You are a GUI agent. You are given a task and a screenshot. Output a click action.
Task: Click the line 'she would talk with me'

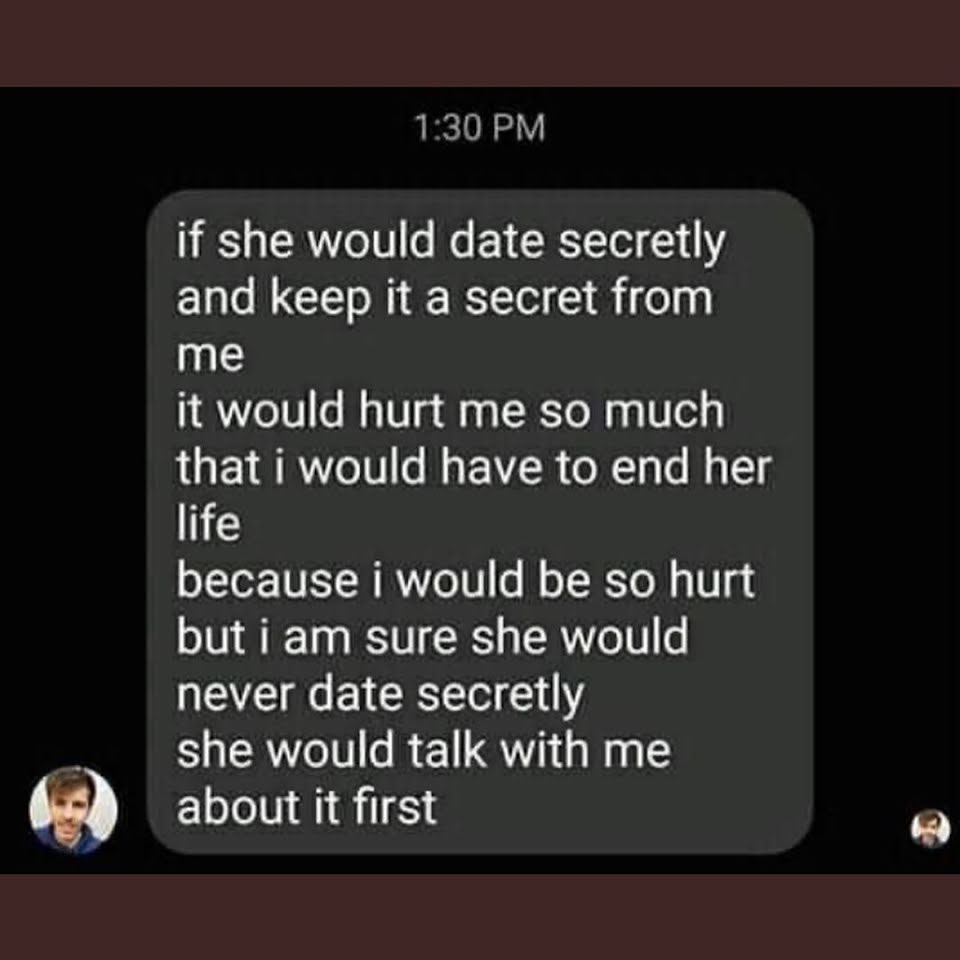424,751
